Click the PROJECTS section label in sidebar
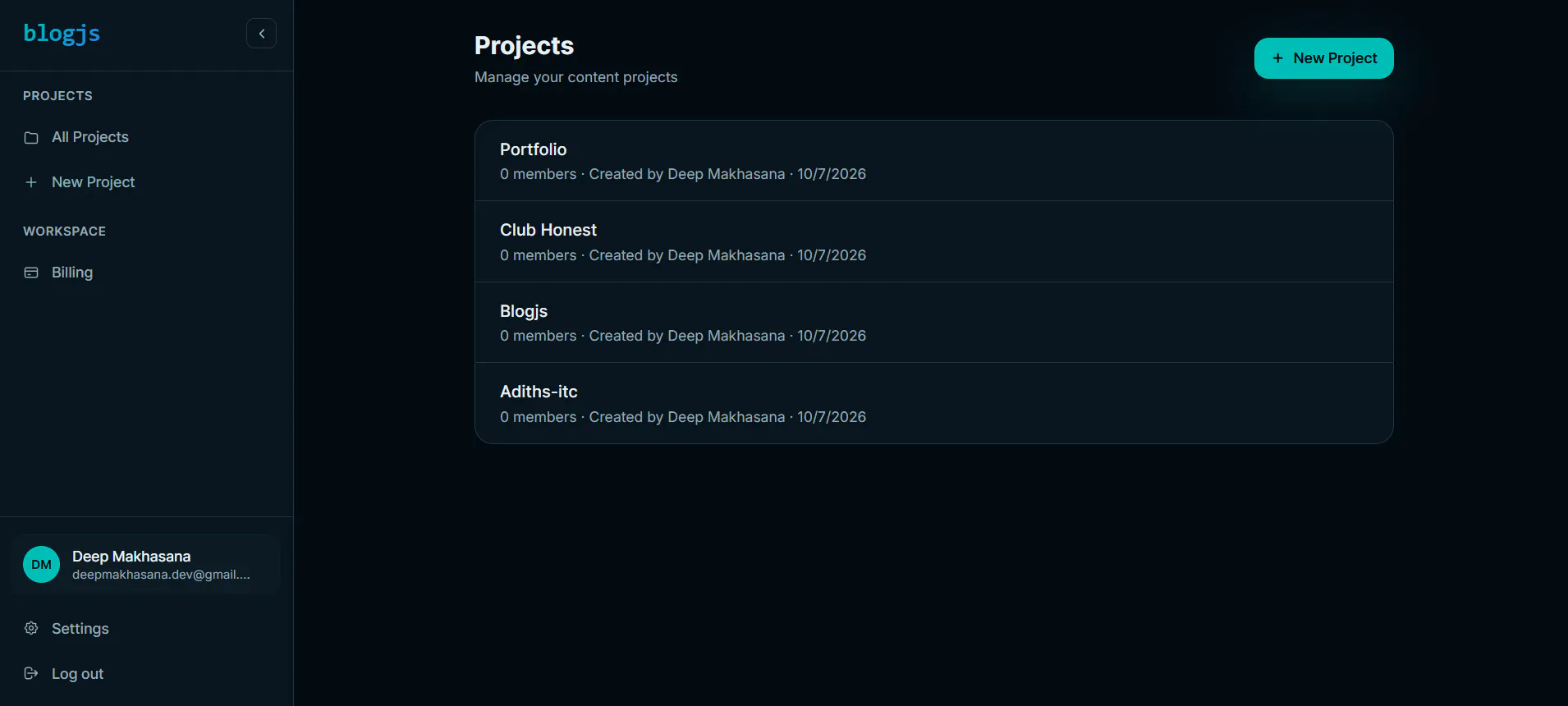 (x=57, y=96)
